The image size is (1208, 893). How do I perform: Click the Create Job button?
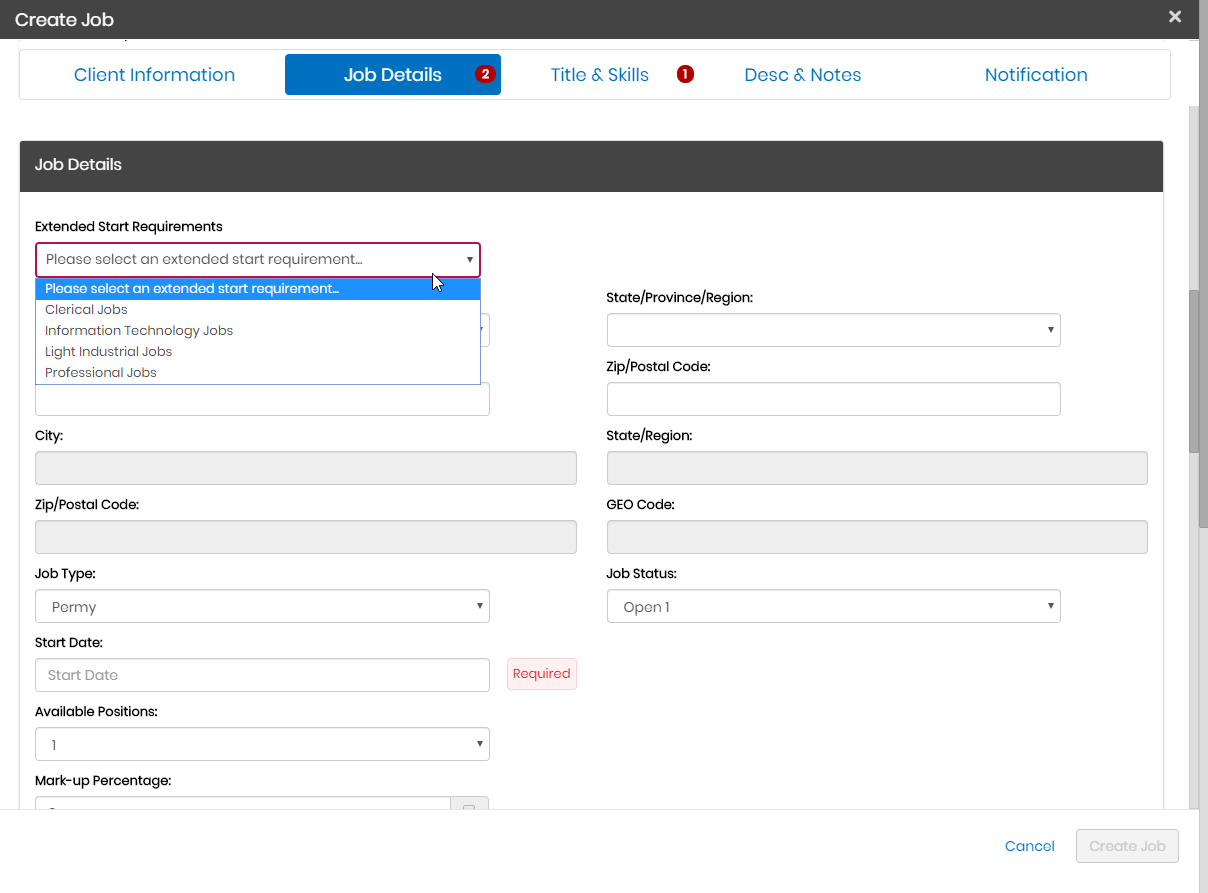(x=1127, y=846)
